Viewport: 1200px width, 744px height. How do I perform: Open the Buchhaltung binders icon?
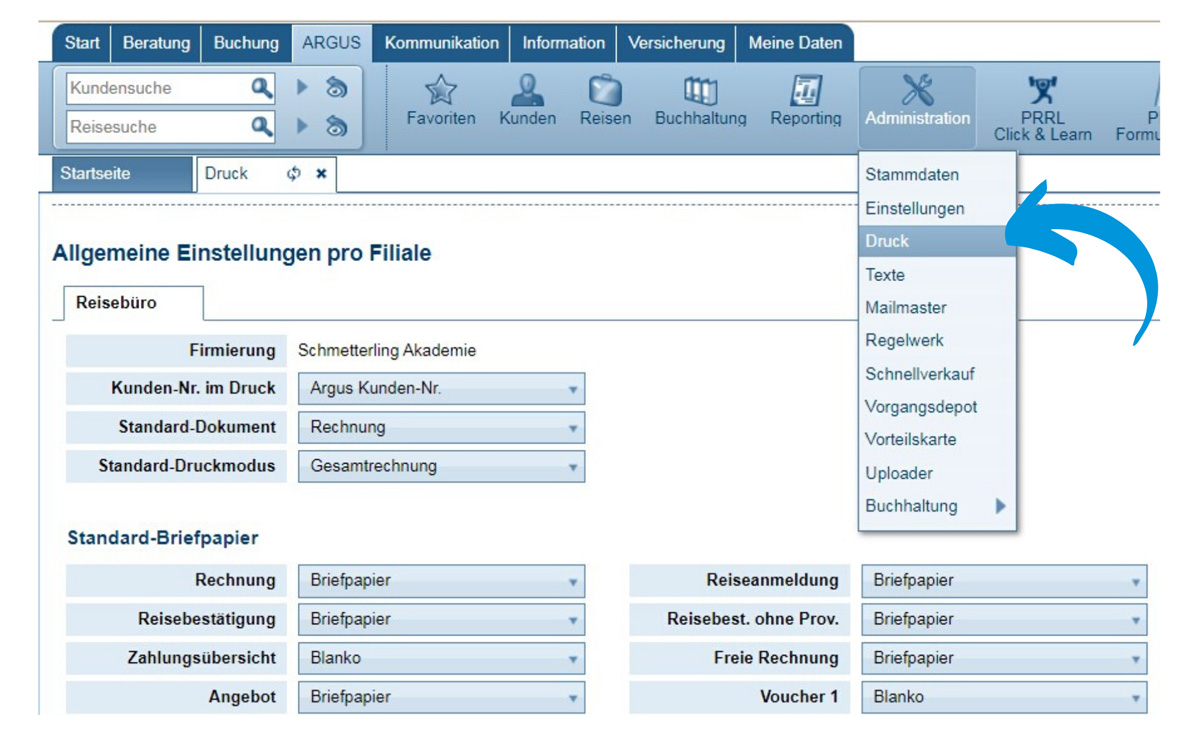click(700, 92)
